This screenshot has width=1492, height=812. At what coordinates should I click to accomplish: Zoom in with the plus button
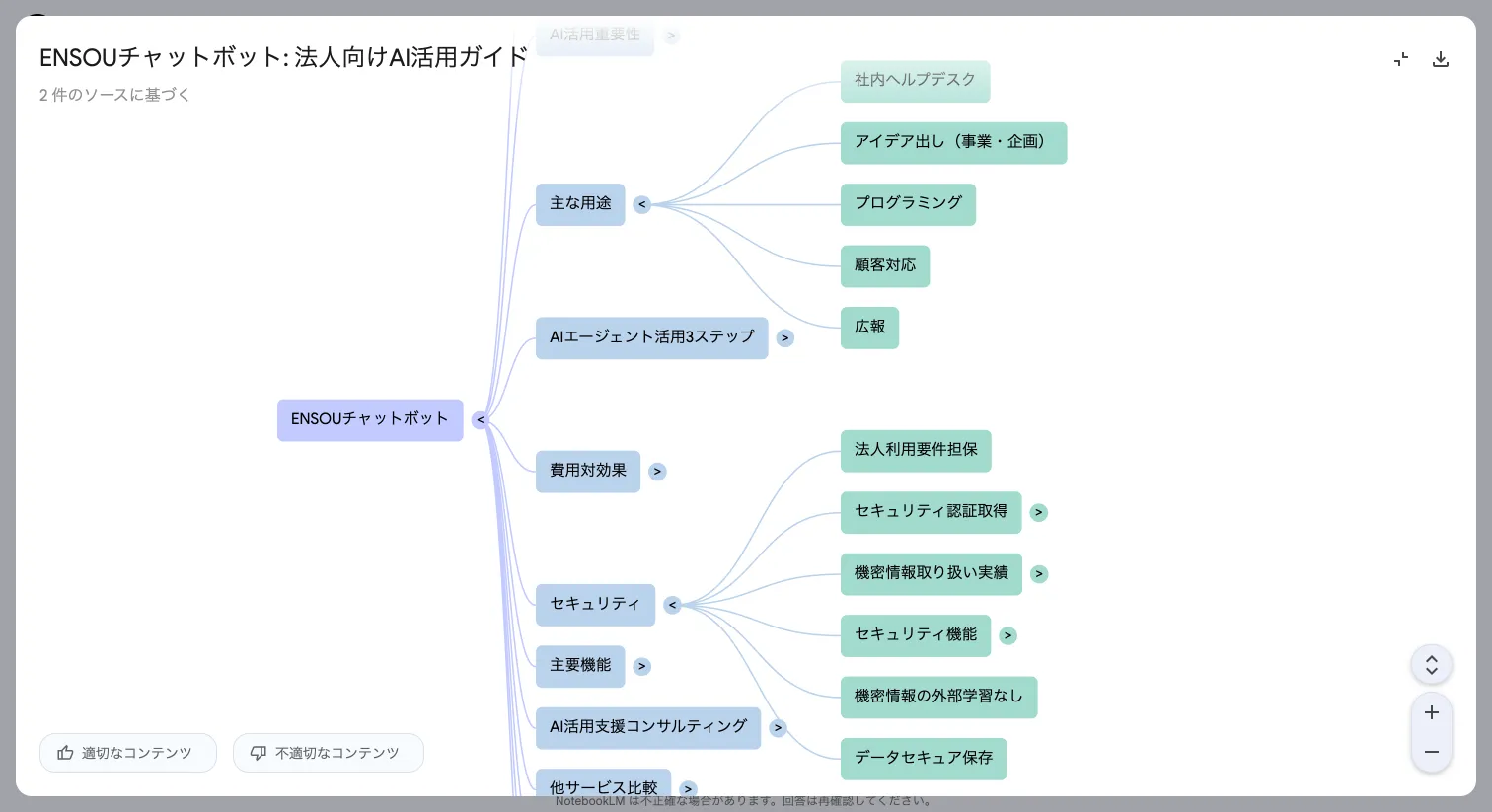point(1432,712)
